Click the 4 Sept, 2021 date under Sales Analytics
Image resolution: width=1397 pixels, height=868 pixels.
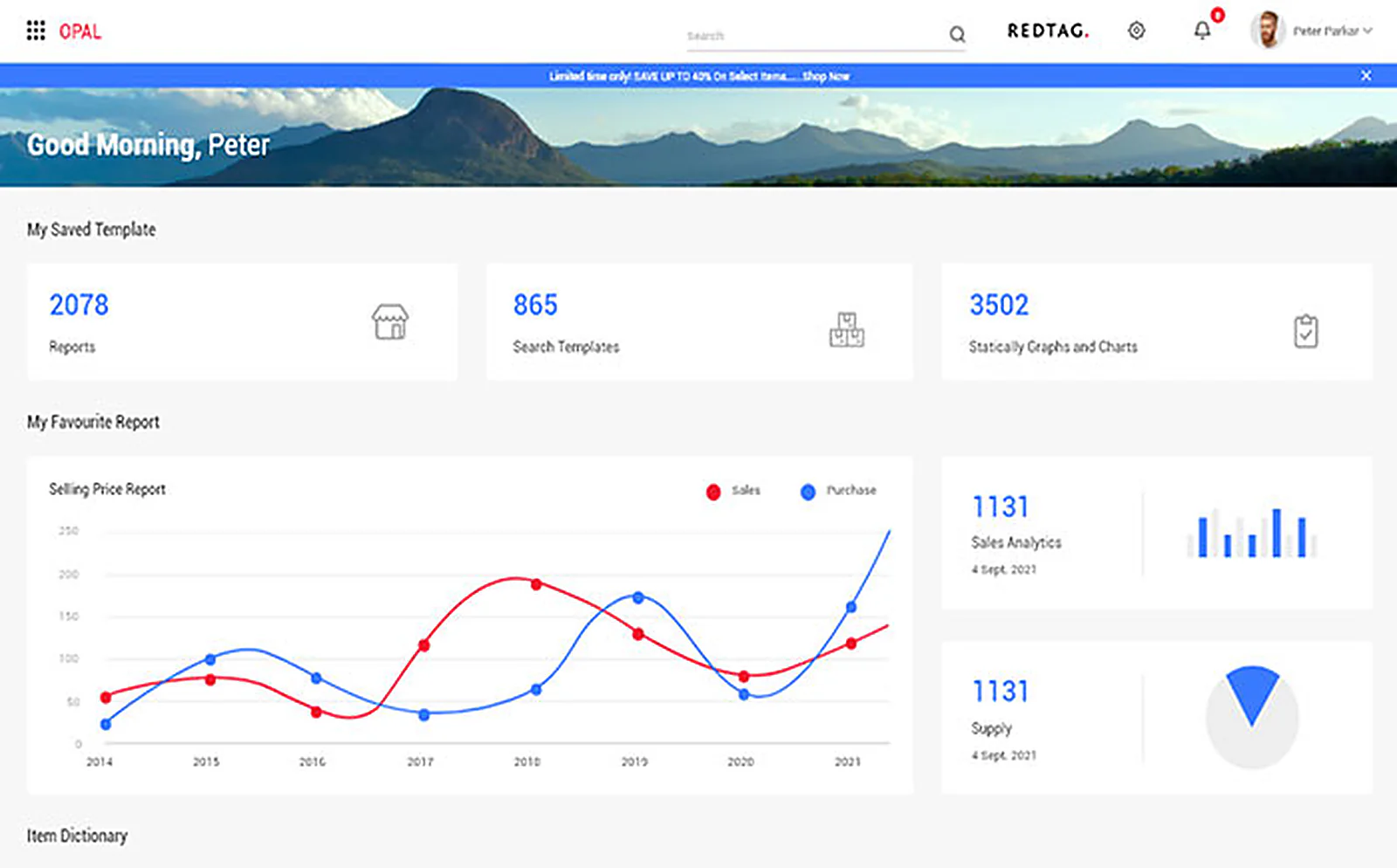point(1004,569)
